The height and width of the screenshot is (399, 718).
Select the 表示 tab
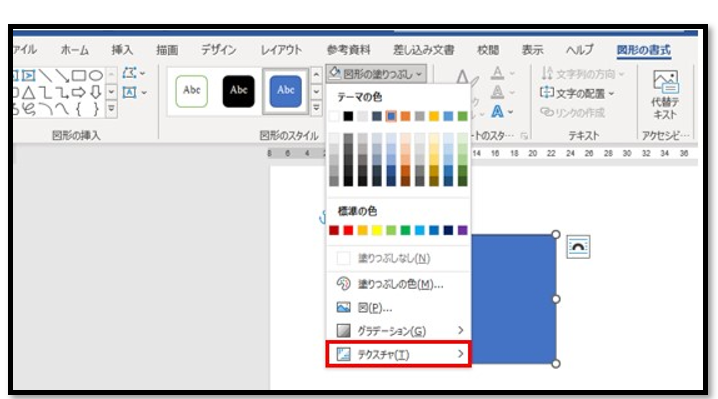click(533, 49)
